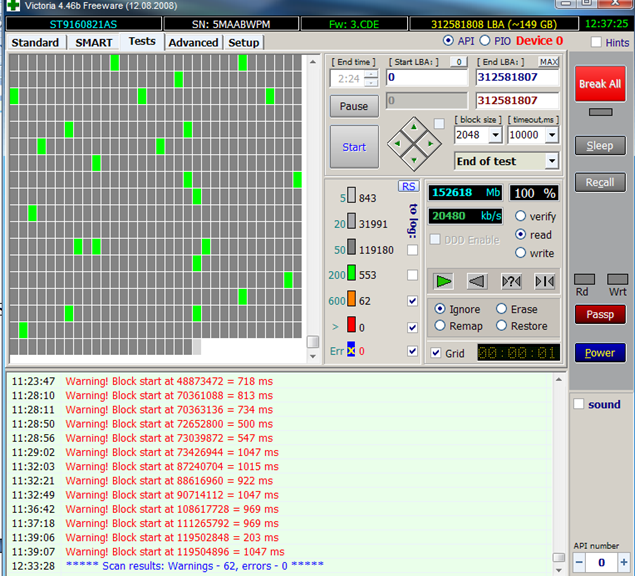Open the Setup tab
The image size is (636, 577).
pos(243,43)
